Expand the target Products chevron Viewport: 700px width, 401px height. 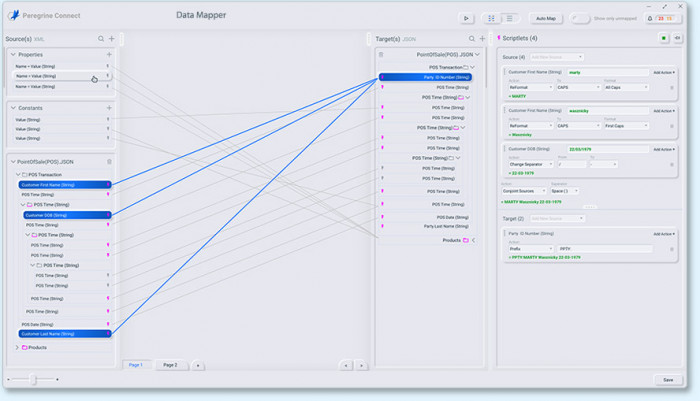coord(474,240)
